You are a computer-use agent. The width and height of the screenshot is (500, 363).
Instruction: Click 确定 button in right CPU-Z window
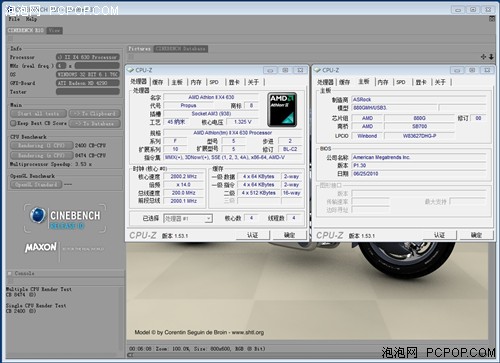click(476, 235)
